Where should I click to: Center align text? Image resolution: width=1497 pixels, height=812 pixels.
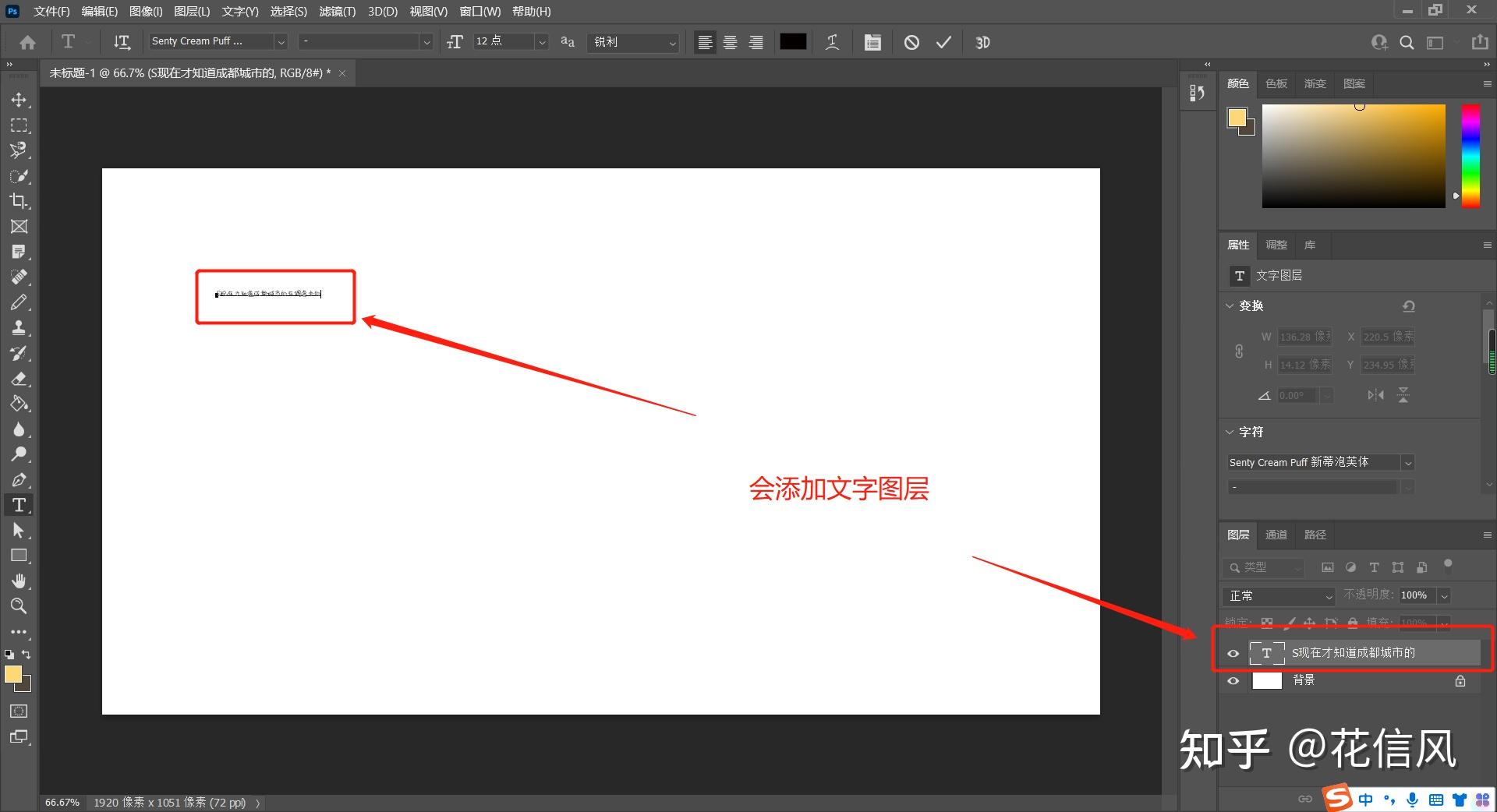point(731,42)
